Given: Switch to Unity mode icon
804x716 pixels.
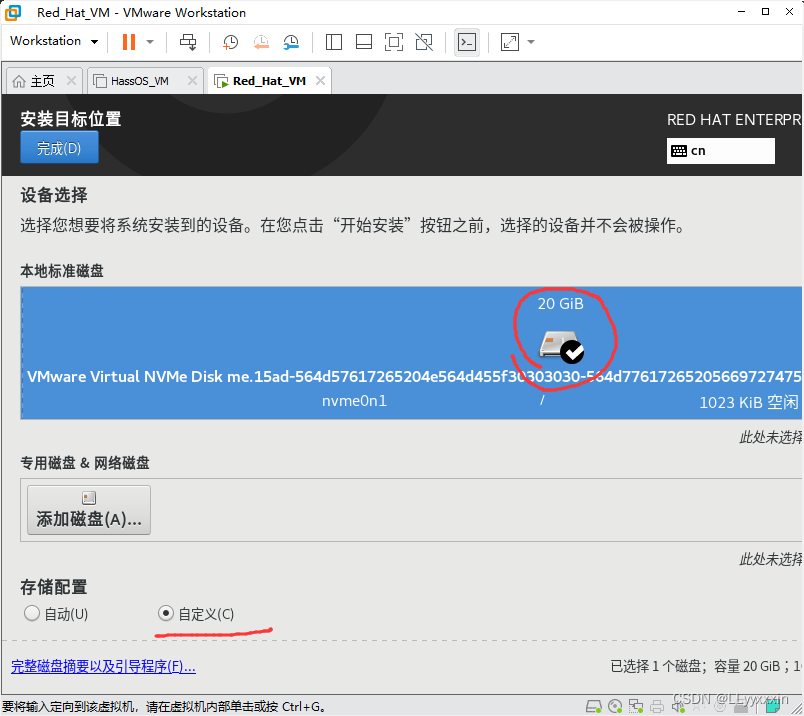Looking at the screenshot, I should (x=424, y=42).
